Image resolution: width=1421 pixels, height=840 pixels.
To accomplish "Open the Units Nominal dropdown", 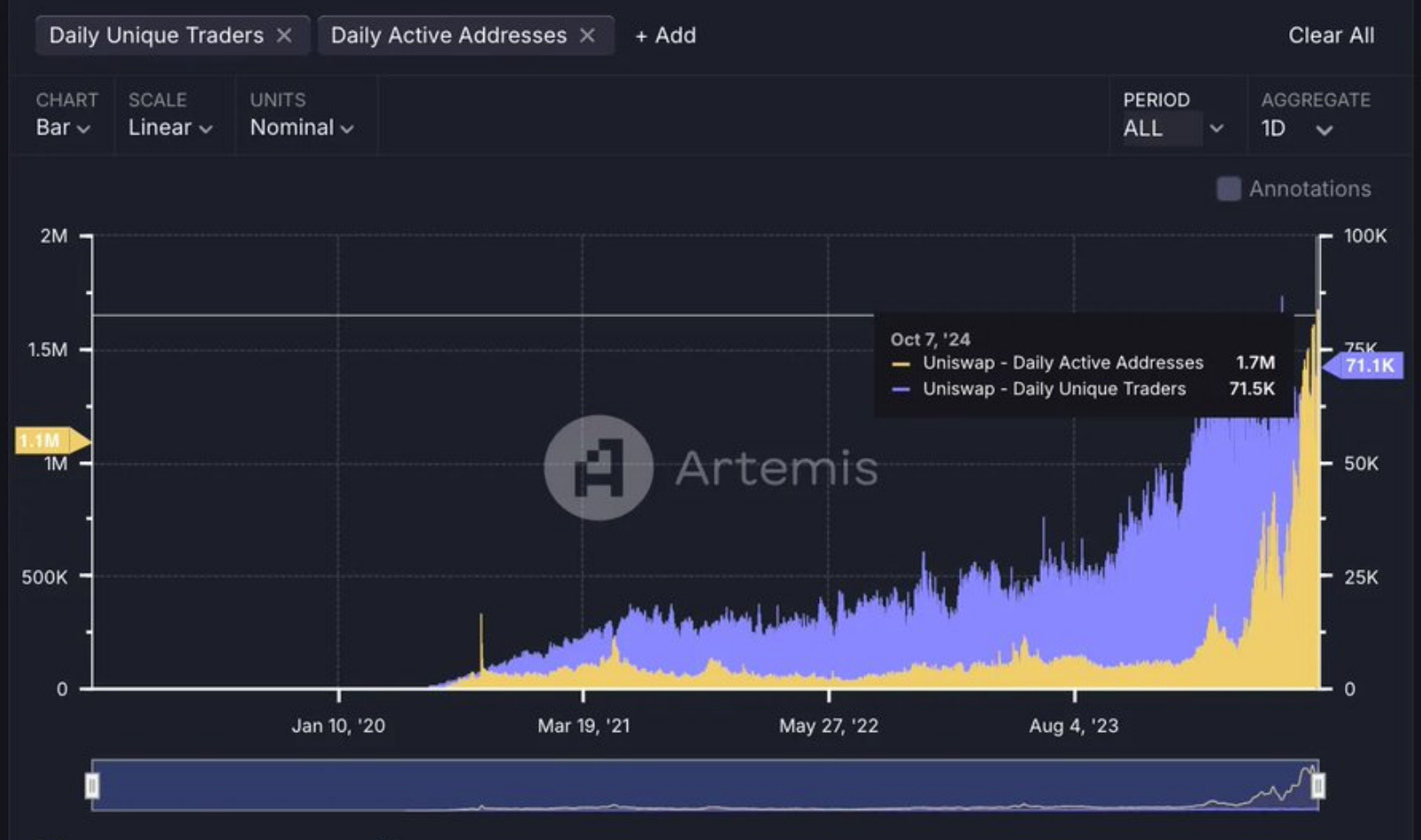I will coord(302,127).
